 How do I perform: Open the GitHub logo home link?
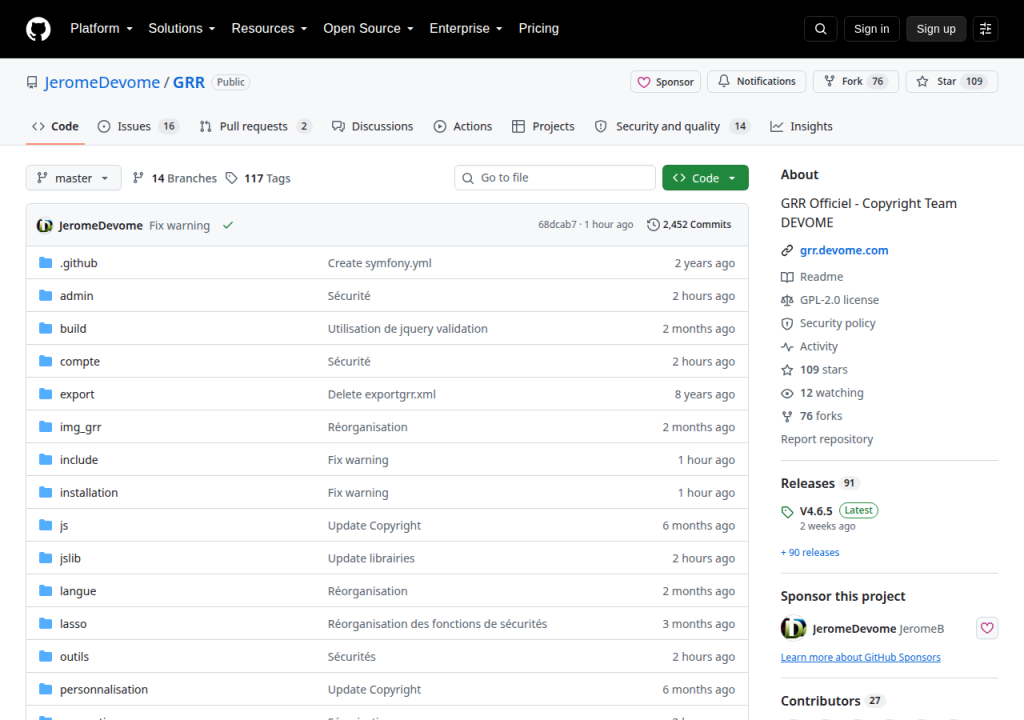click(38, 29)
